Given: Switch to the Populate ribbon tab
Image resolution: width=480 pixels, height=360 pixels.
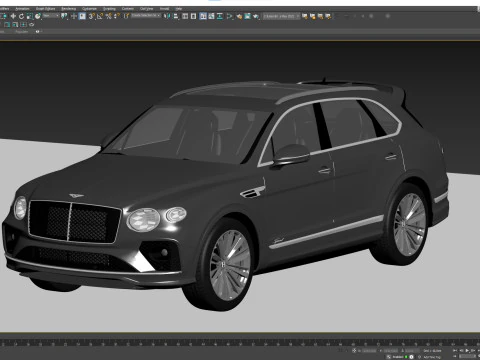Looking at the screenshot, I should tap(22, 32).
